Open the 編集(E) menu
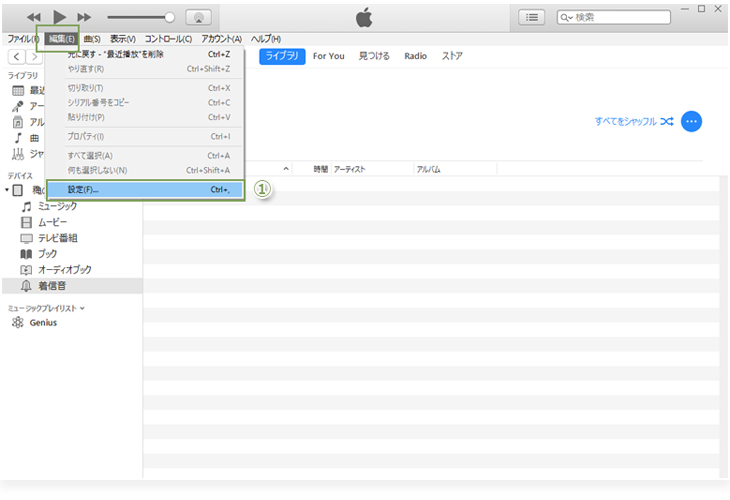 pyautogui.click(x=61, y=39)
